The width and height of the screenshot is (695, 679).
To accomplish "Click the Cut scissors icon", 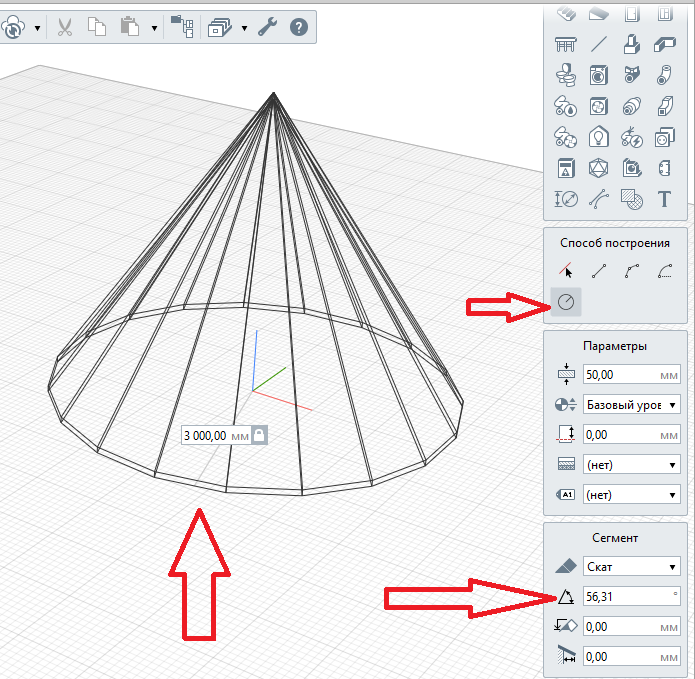I will 65,27.
